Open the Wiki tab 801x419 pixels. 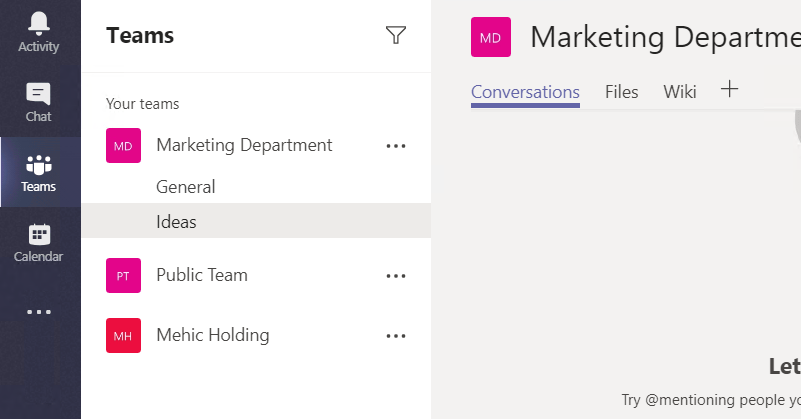coord(680,92)
